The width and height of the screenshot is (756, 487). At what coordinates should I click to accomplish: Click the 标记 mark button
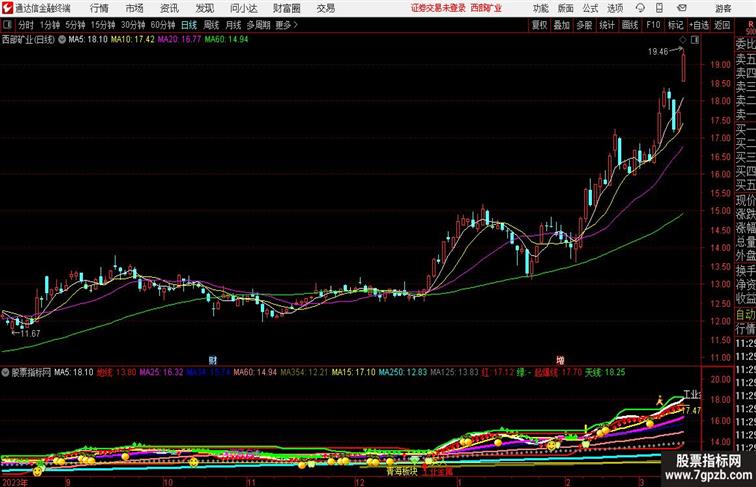pyautogui.click(x=675, y=25)
